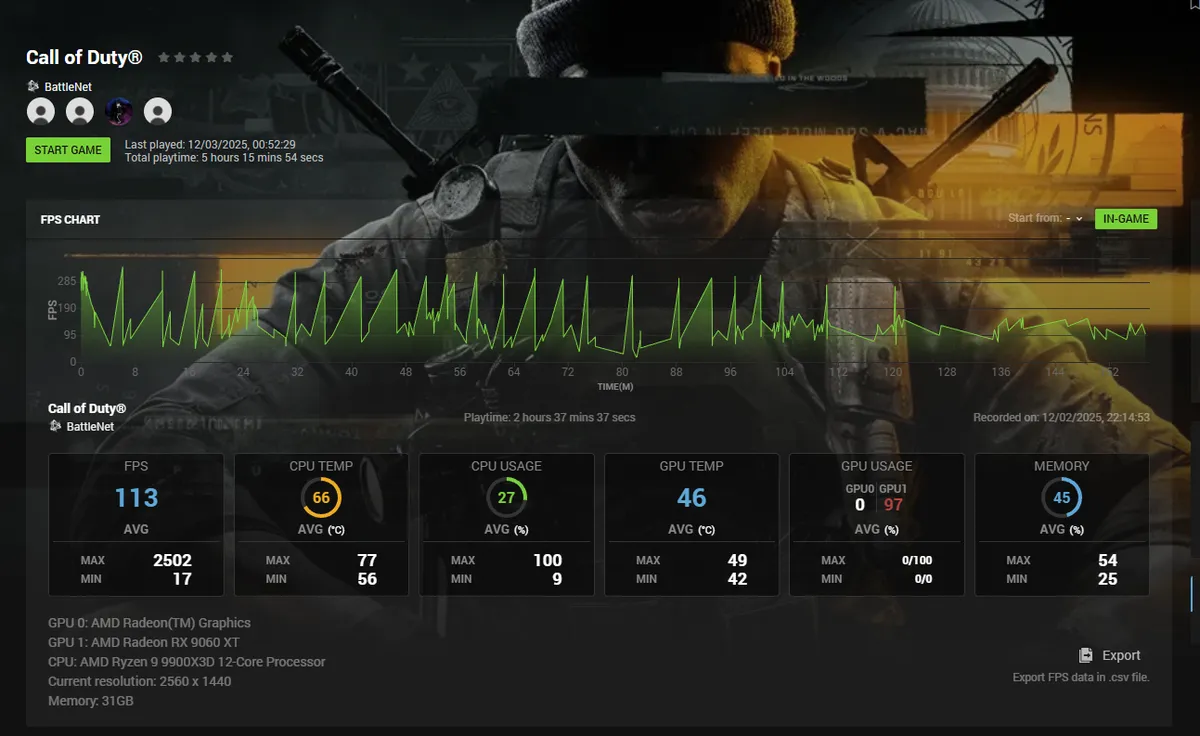Click the Export text link
The height and width of the screenshot is (736, 1200).
pos(1121,655)
